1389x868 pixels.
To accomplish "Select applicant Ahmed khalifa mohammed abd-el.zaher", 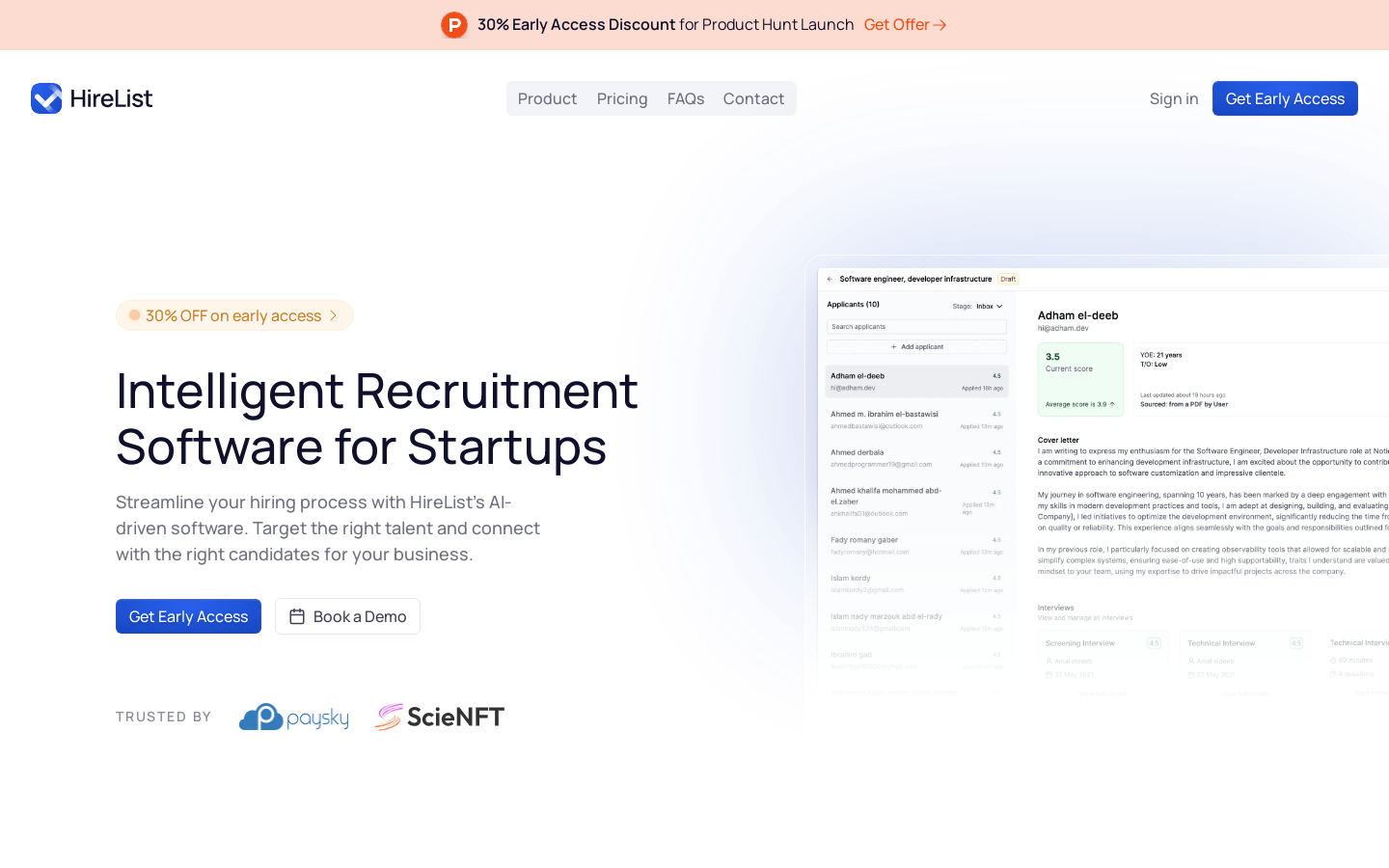I will (916, 502).
